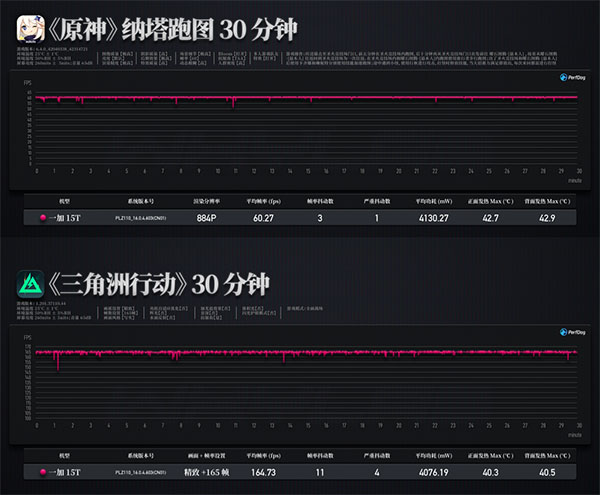
Task: Click the 平均帧率 (fps) header in Genshin table
Action: click(x=263, y=200)
